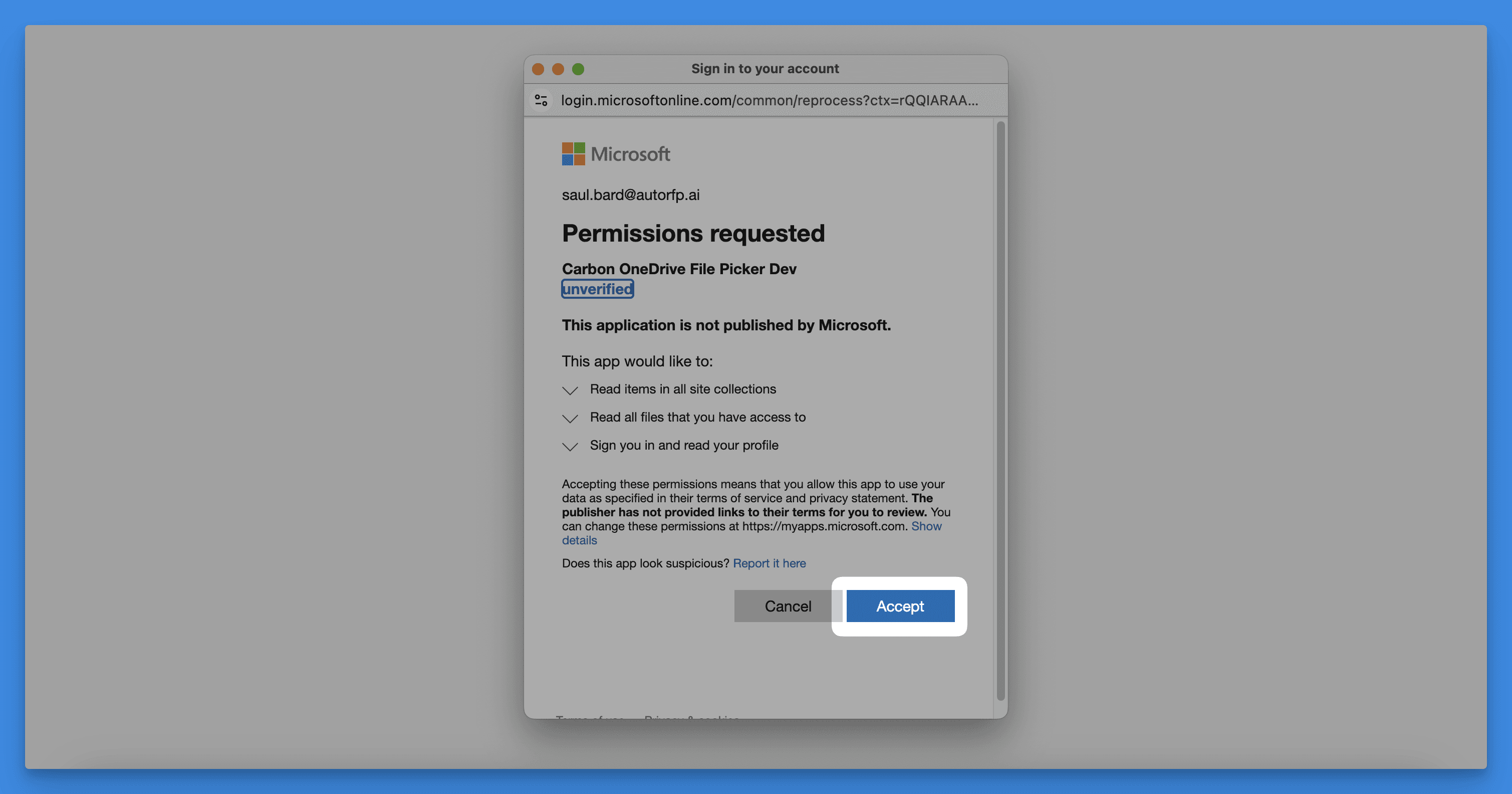Report suspicious app via 'Report it here'
This screenshot has width=1512, height=794.
click(769, 563)
